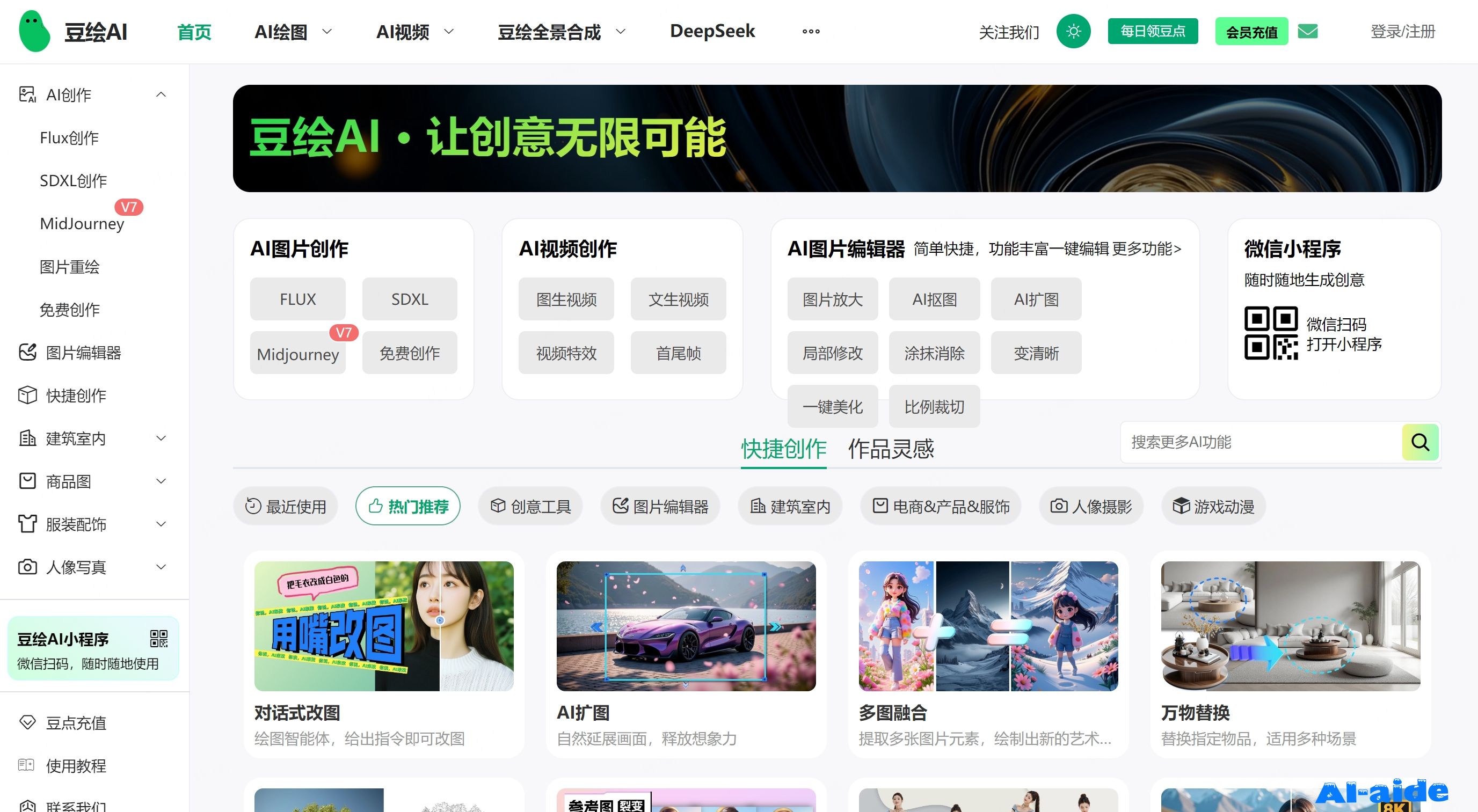1478x812 pixels.
Task: Click the 会员充值 button
Action: click(x=1251, y=32)
